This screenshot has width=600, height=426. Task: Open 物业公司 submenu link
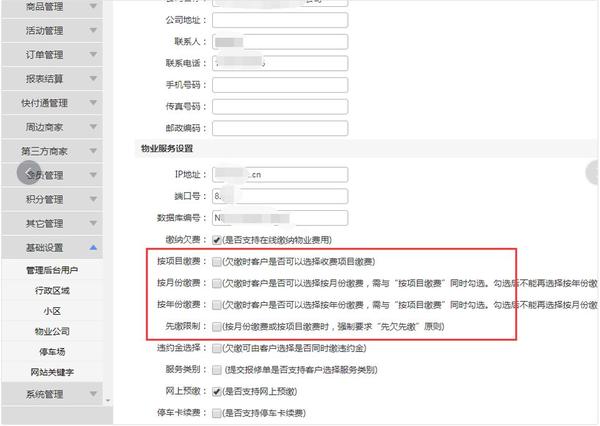(x=52, y=331)
